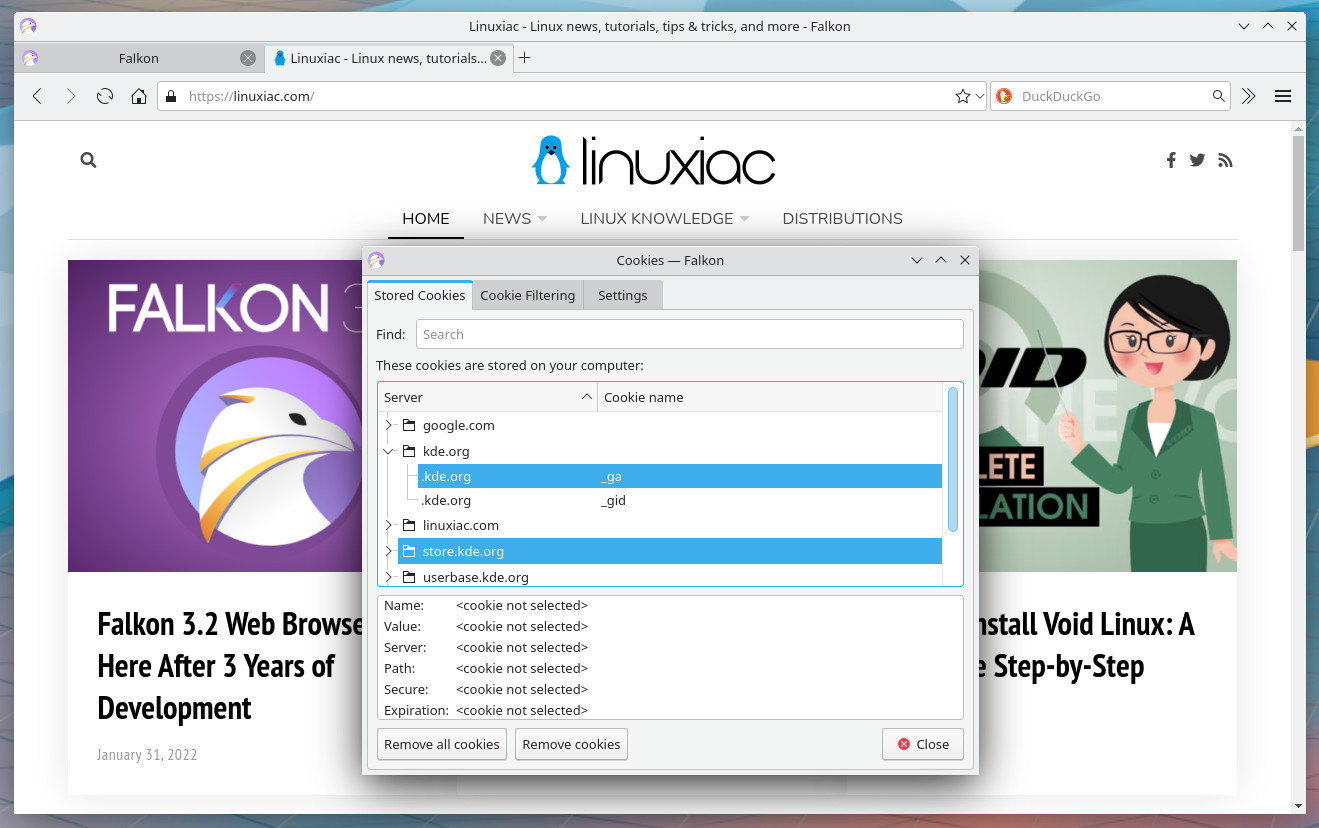Close the Cookies dialog with Close button

922,744
